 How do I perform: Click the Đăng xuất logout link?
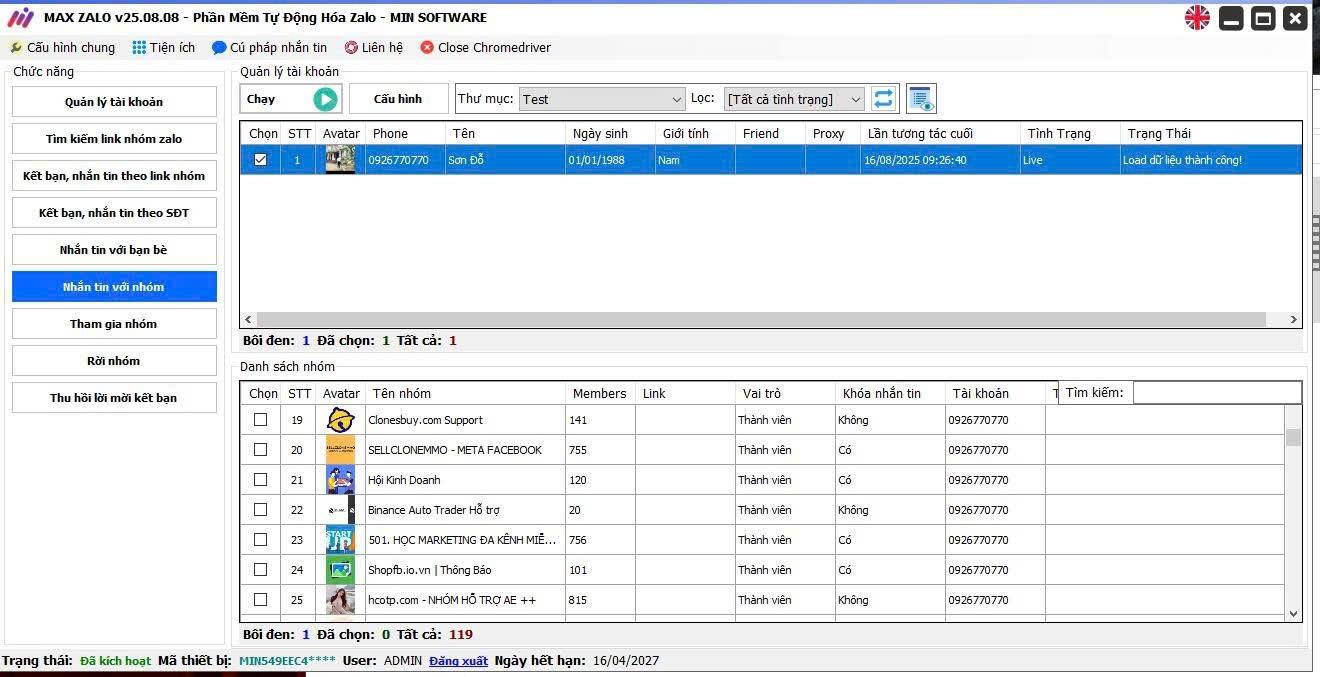tap(458, 661)
